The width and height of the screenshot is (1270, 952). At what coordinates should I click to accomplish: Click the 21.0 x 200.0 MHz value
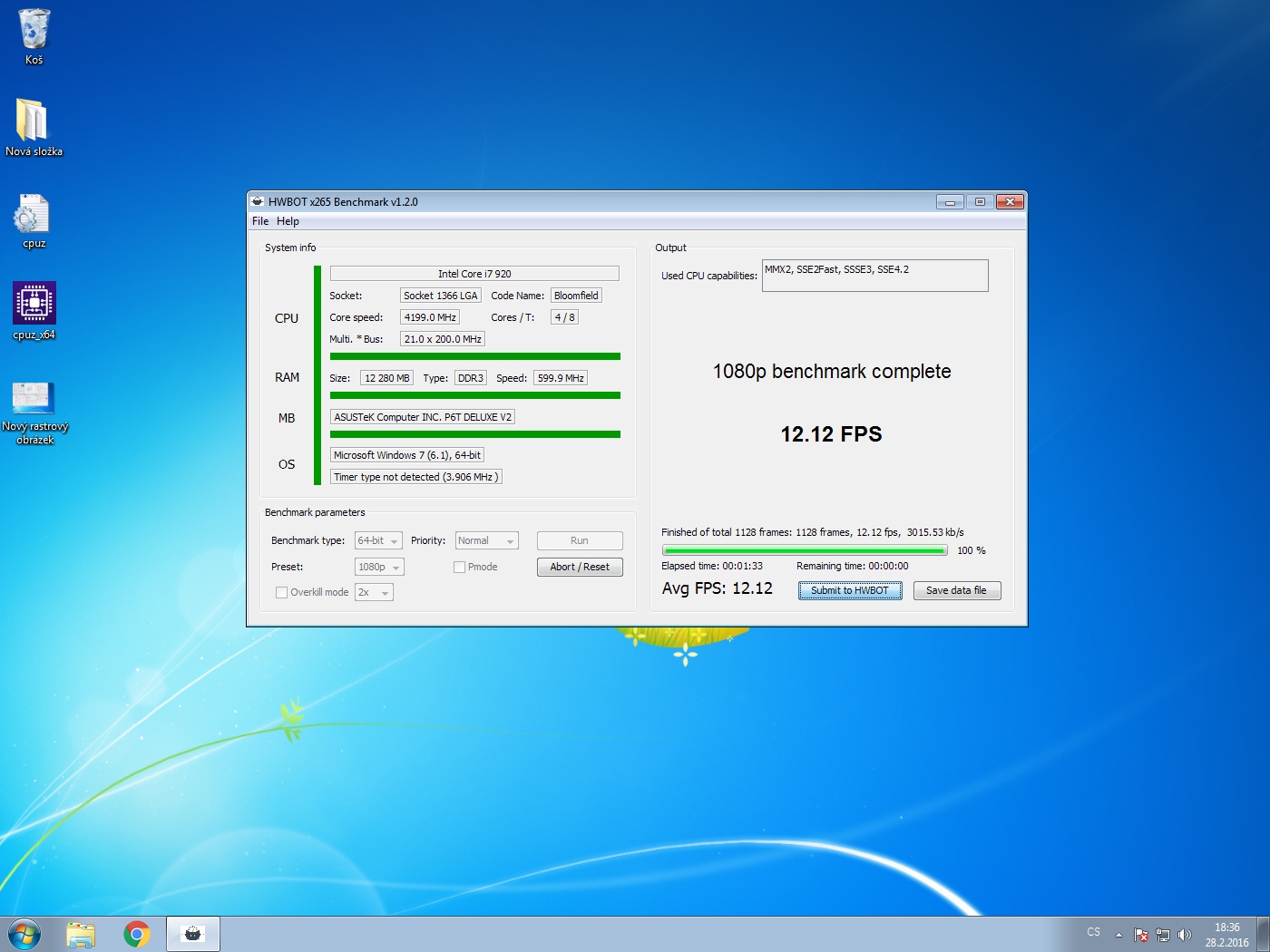click(x=443, y=339)
